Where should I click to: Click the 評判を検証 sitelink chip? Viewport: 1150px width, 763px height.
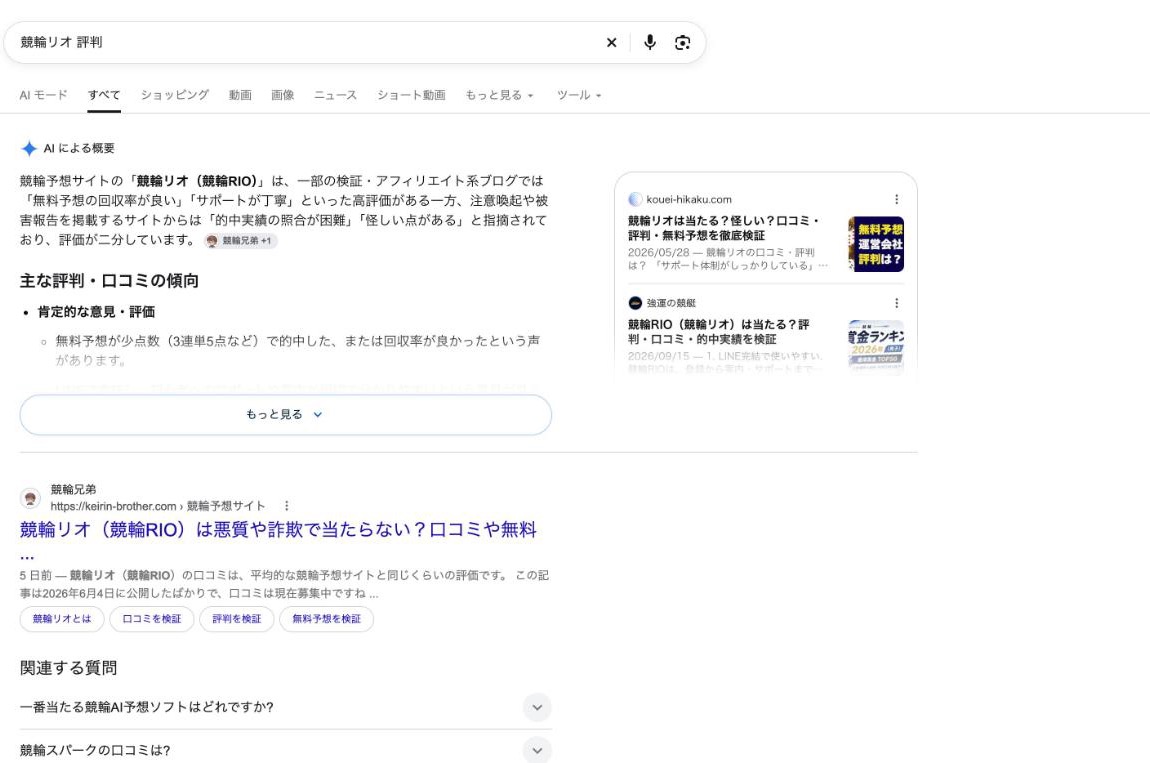click(237, 618)
